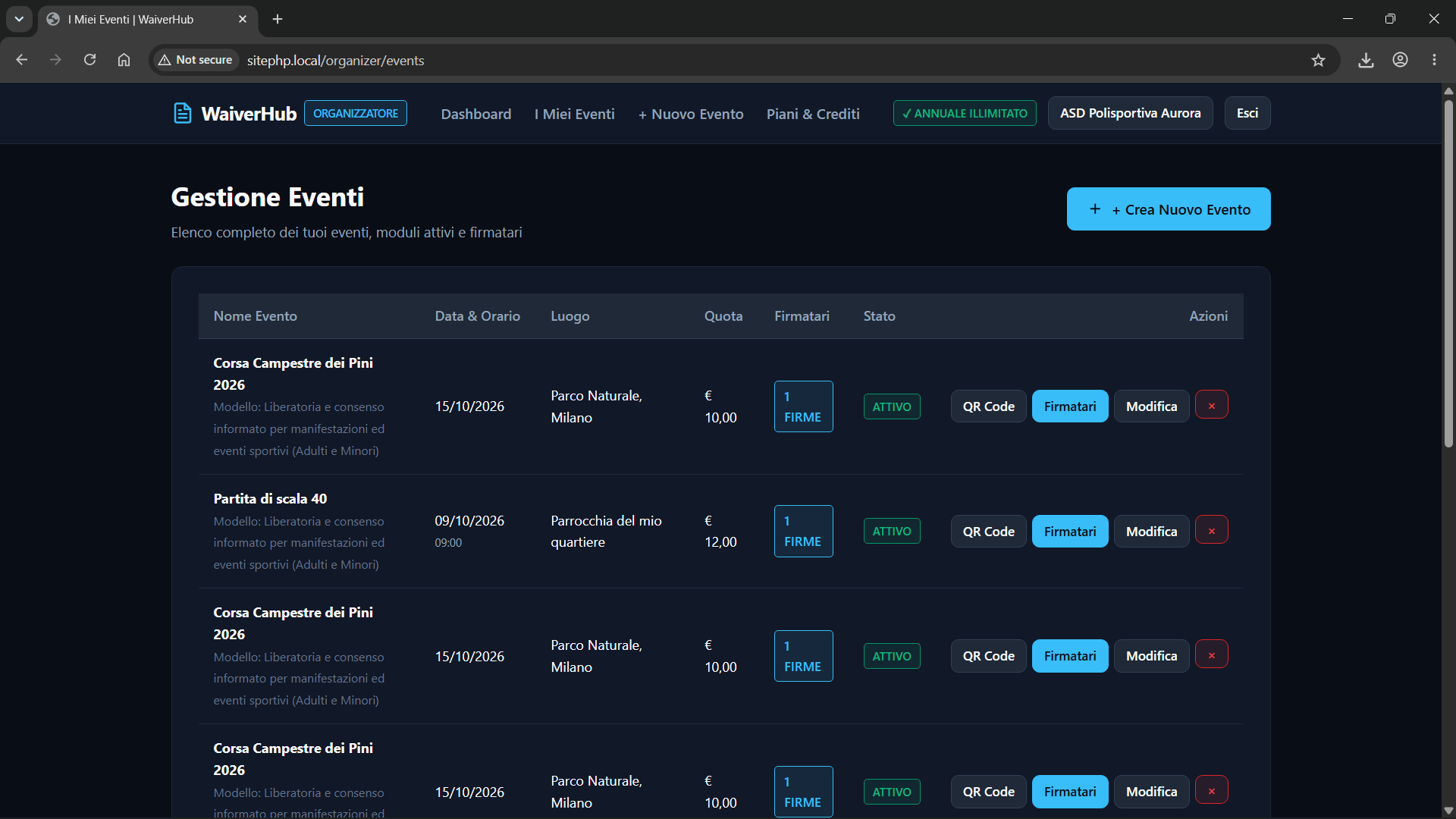This screenshot has height=819, width=1456.
Task: Open the browser downloads icon
Action: [x=1366, y=60]
